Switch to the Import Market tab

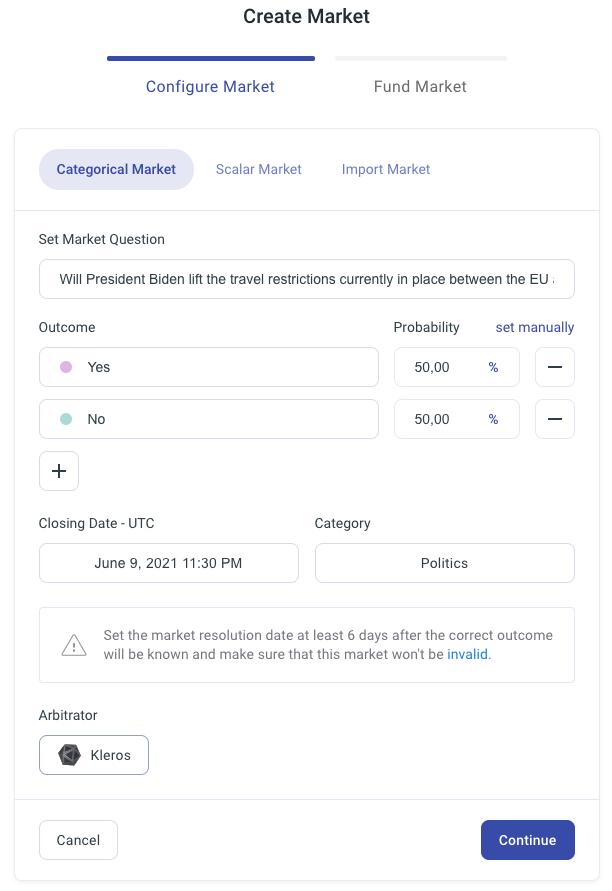coord(386,169)
